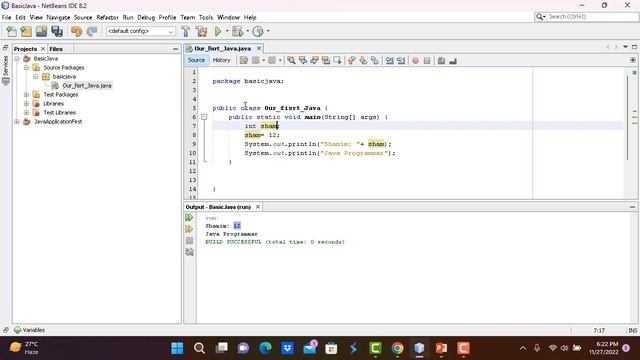This screenshot has height=360, width=640.
Task: Click the Redo toolbar icon
Action: click(x=92, y=31)
